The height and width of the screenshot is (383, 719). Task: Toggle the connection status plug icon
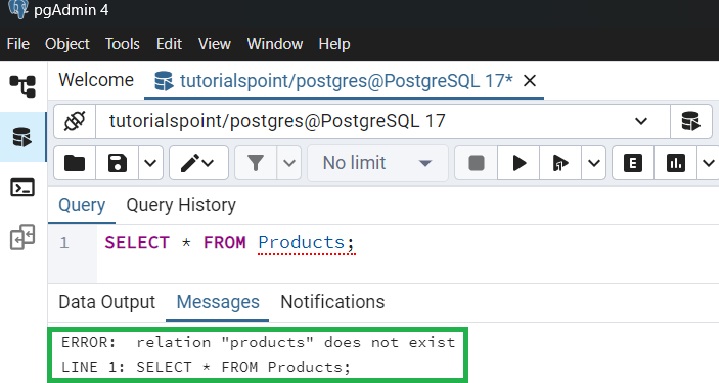click(x=74, y=122)
